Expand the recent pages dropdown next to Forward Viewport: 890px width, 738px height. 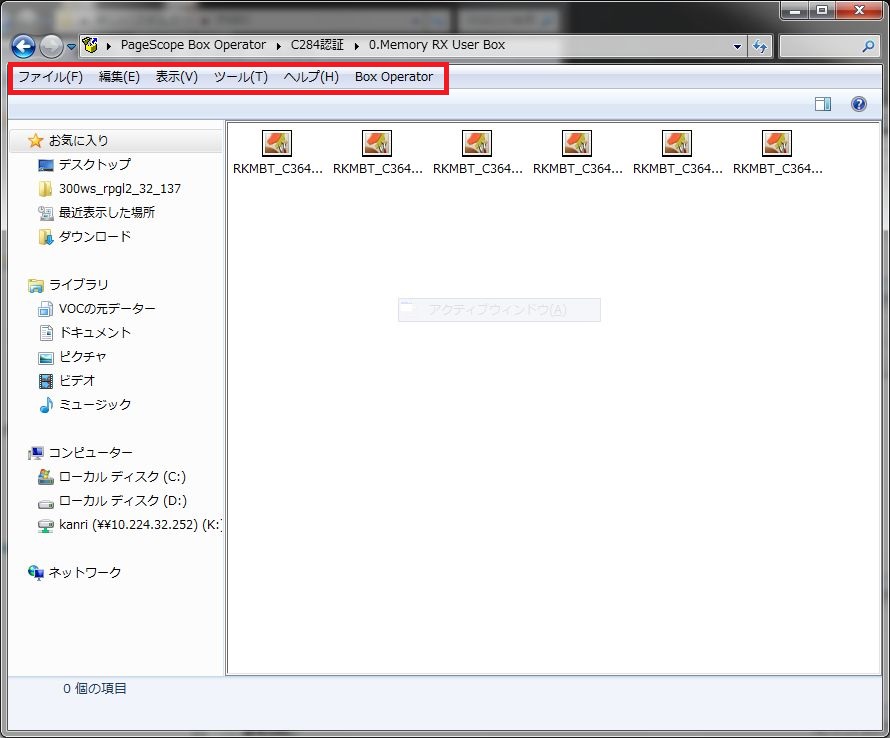(71, 47)
